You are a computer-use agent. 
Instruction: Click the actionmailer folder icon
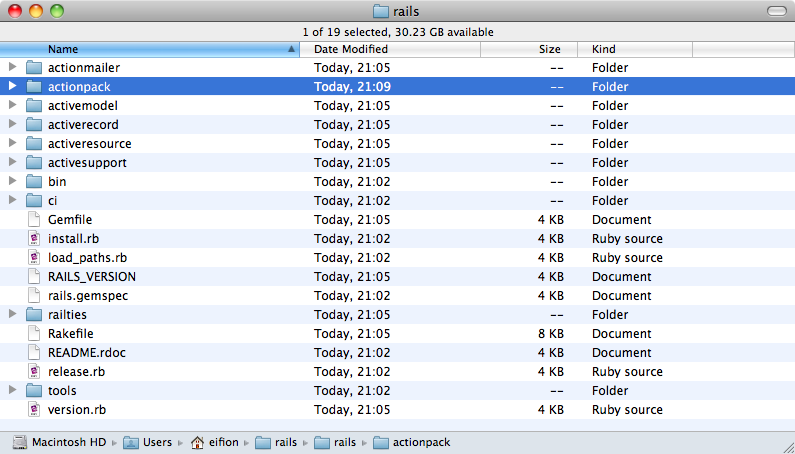click(34, 67)
